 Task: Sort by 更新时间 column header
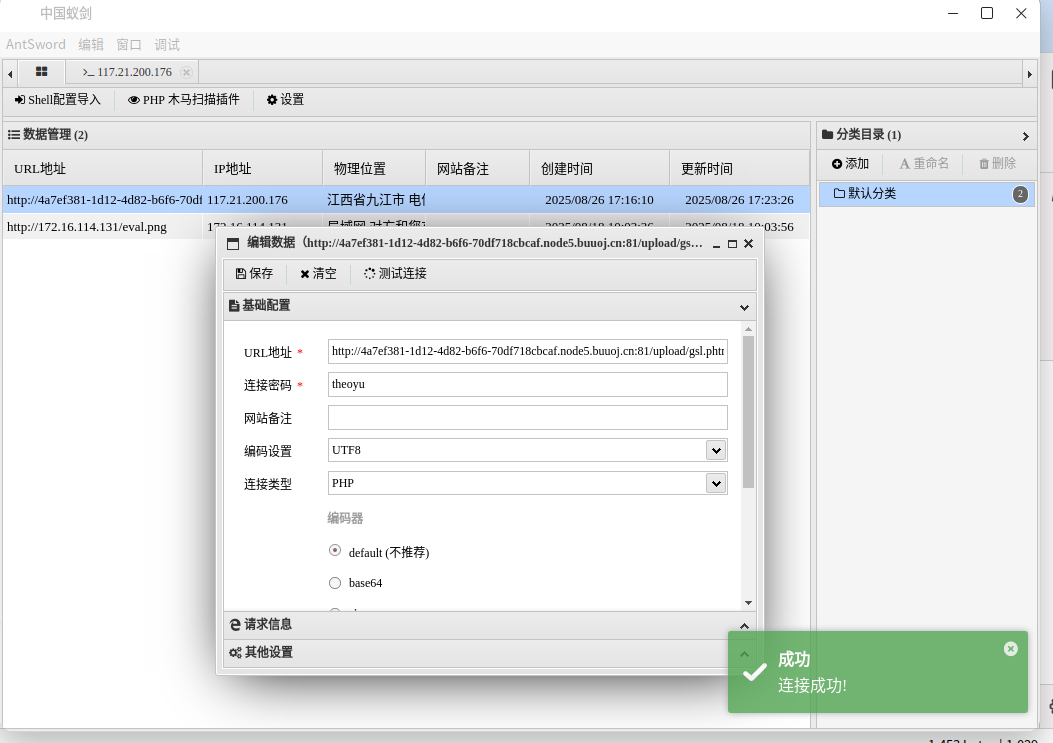coord(739,169)
